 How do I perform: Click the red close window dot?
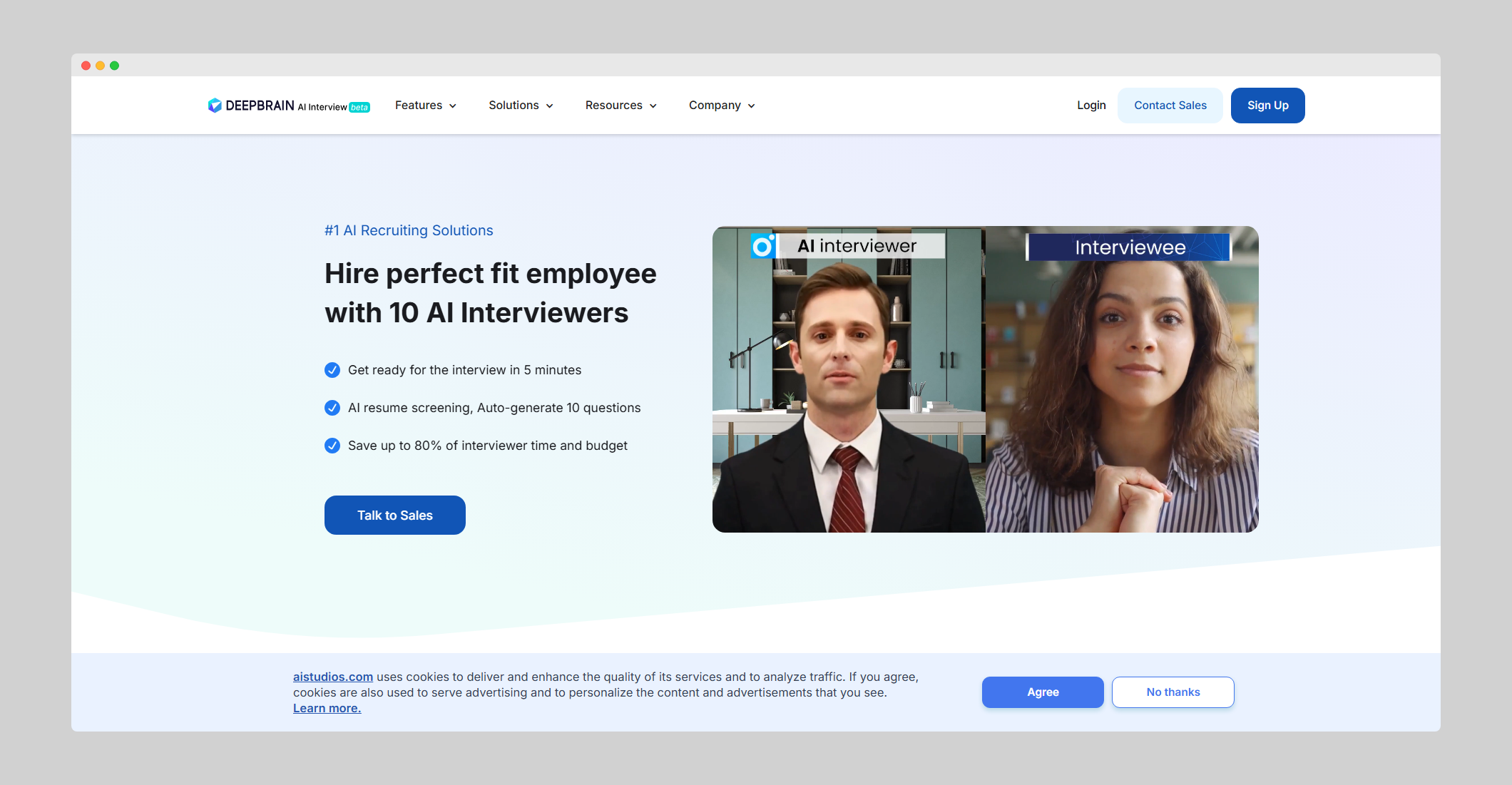[86, 66]
